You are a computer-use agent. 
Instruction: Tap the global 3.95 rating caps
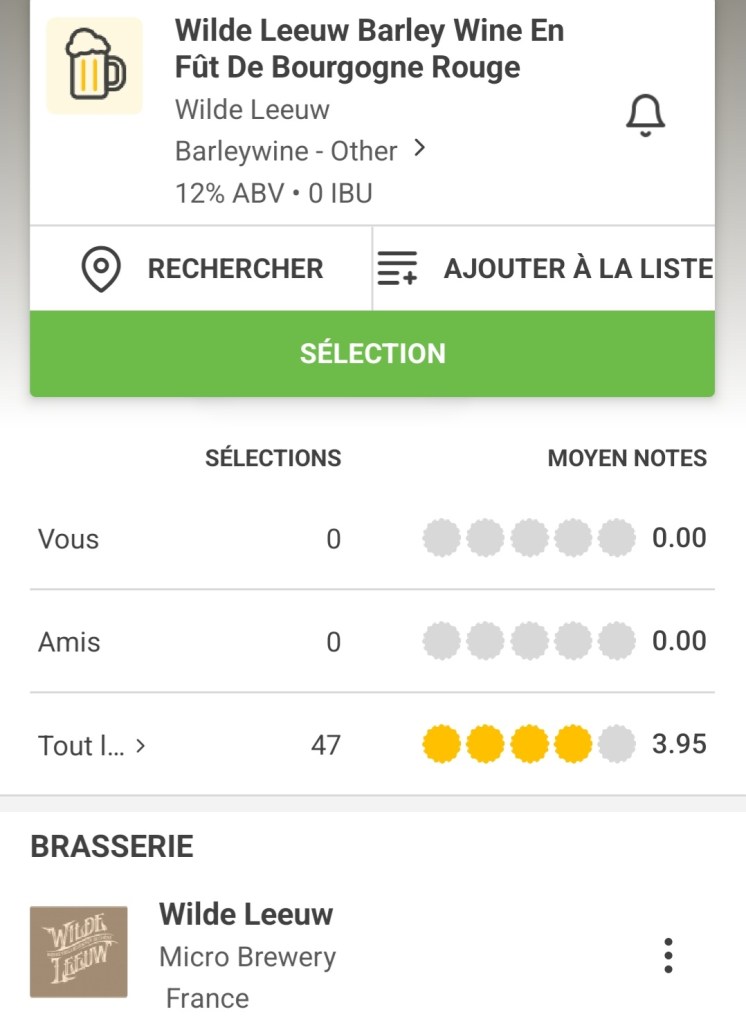point(529,745)
